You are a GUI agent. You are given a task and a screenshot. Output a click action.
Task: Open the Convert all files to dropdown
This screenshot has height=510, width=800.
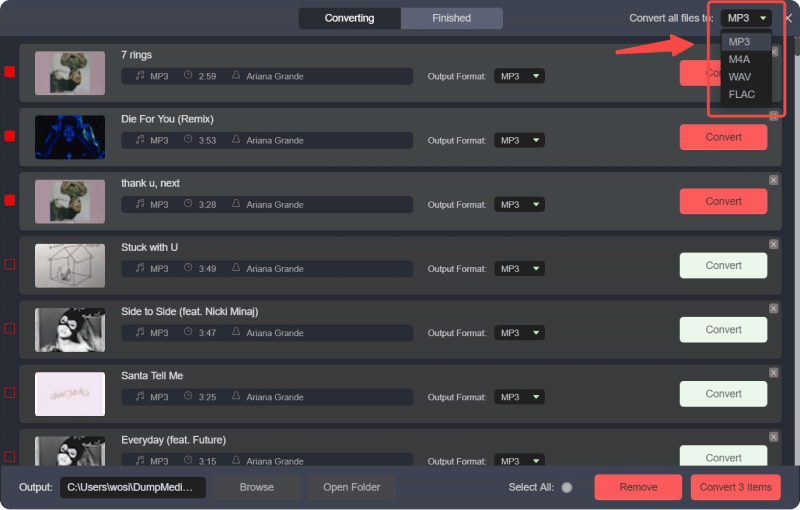[746, 18]
